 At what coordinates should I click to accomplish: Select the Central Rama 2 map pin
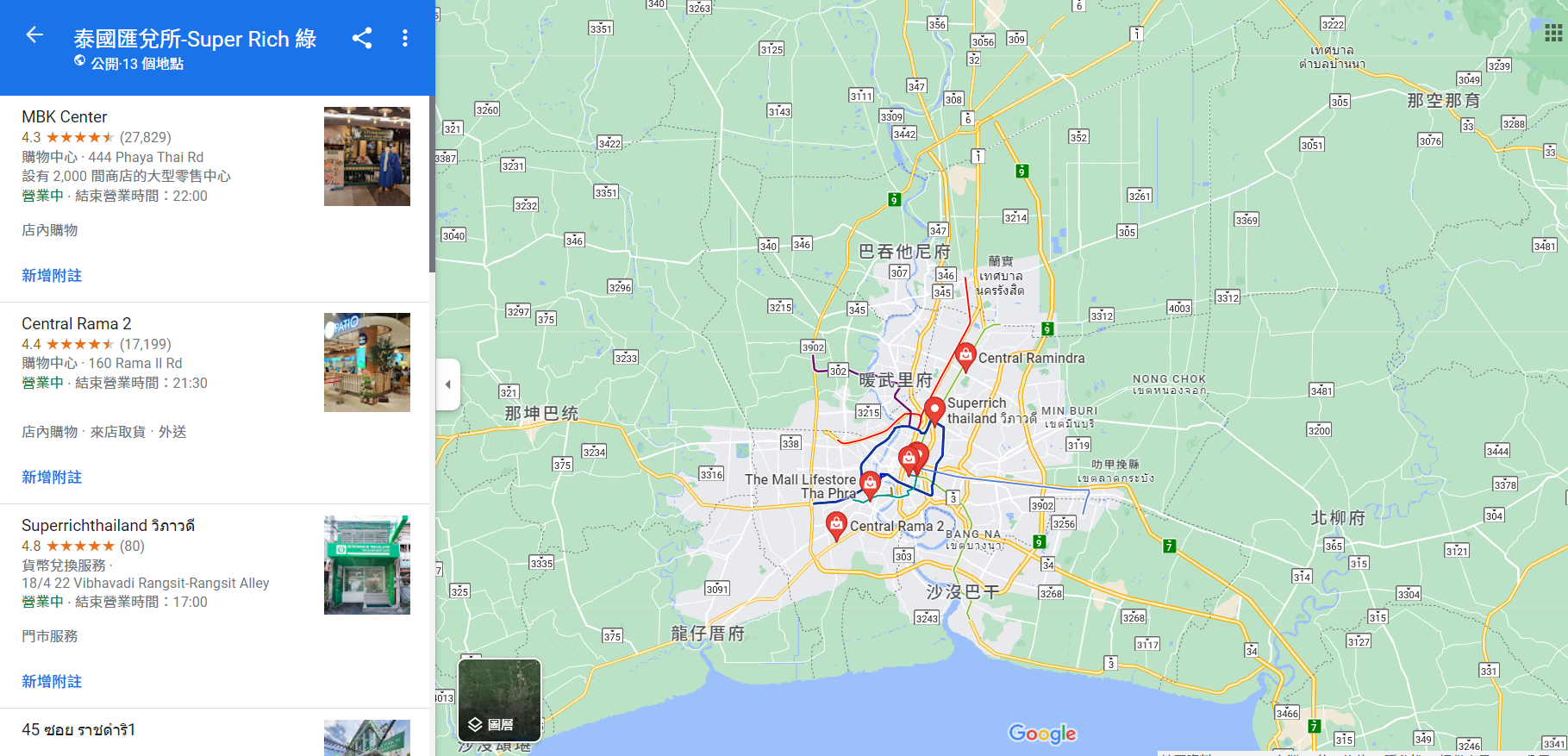pyautogui.click(x=835, y=524)
